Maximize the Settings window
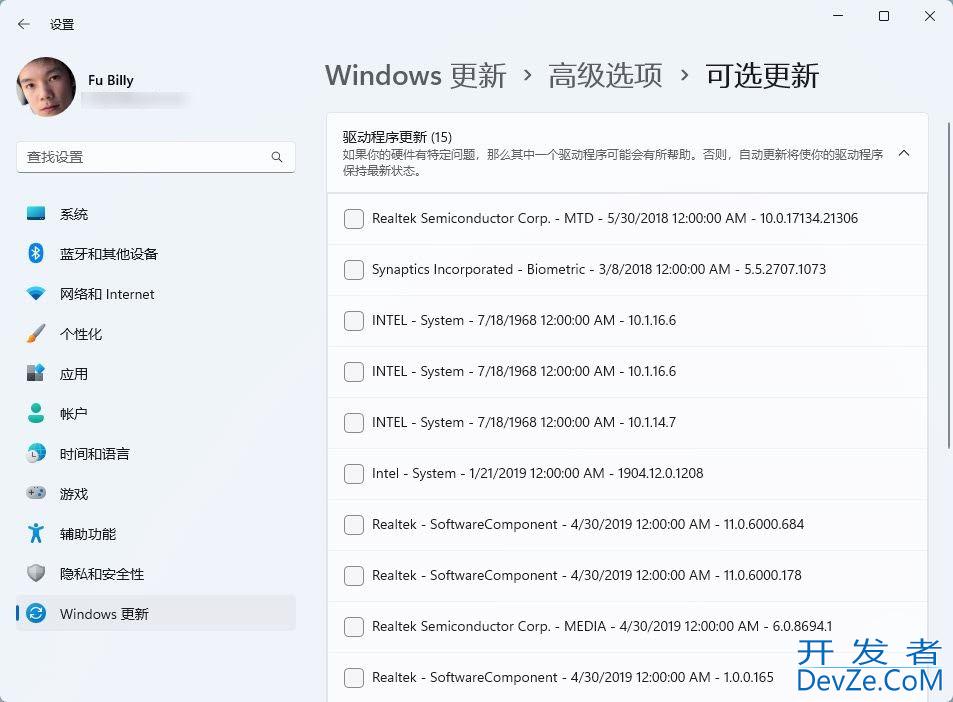This screenshot has height=702, width=953. [884, 16]
